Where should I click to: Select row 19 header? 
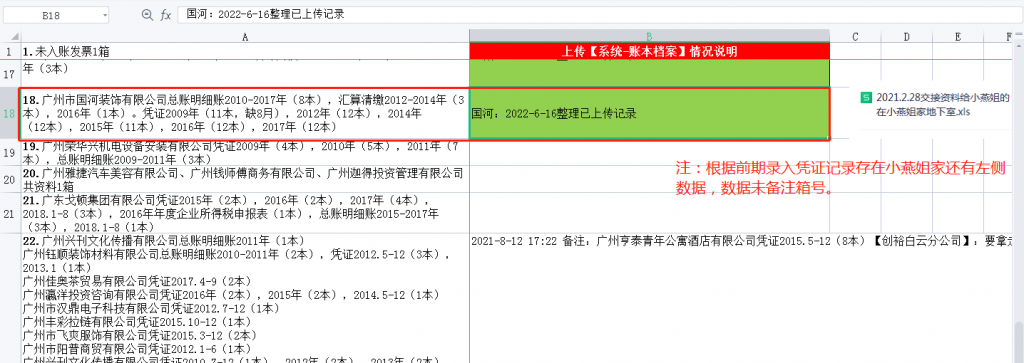click(10, 153)
